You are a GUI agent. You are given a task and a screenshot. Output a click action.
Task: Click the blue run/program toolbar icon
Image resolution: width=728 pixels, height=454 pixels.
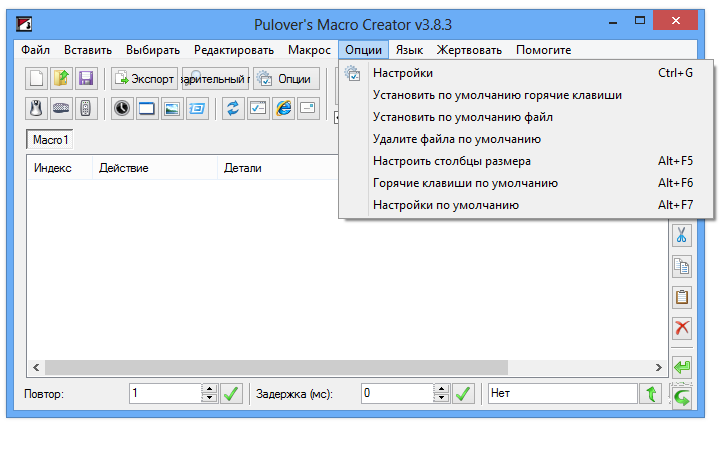click(197, 109)
